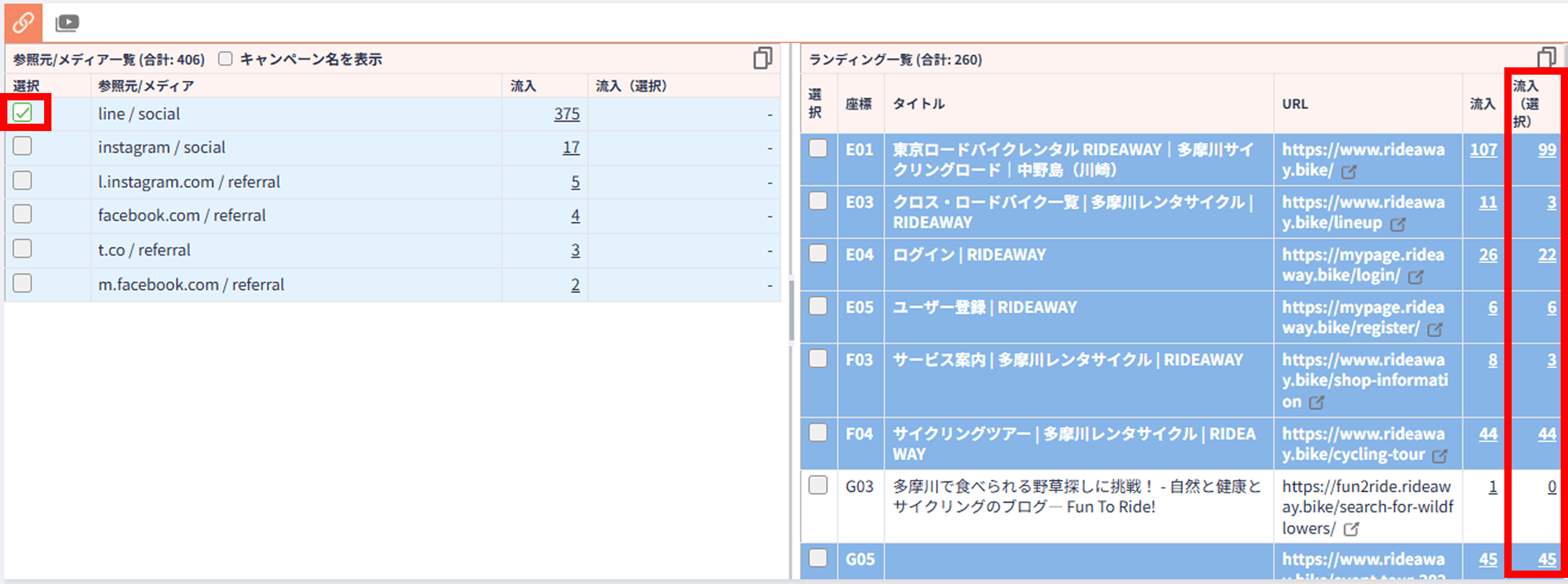Click the サイクリングツアー title in row F04

[1074, 444]
